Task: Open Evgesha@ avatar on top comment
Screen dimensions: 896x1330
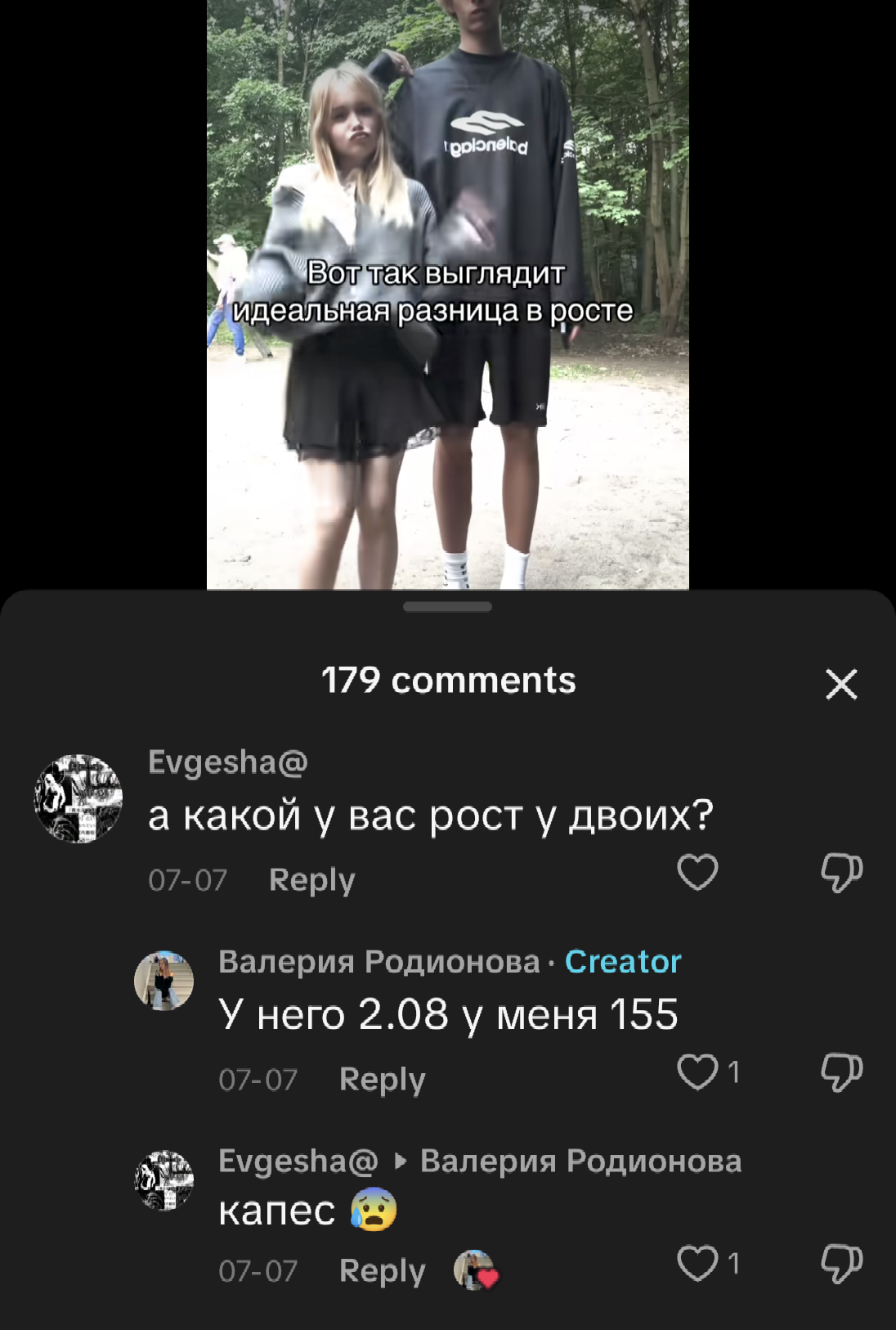Action: point(78,798)
